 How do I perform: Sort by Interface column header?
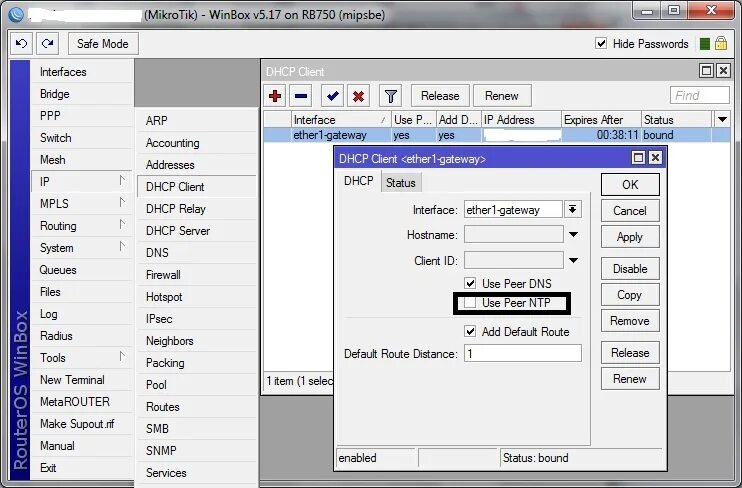341,120
